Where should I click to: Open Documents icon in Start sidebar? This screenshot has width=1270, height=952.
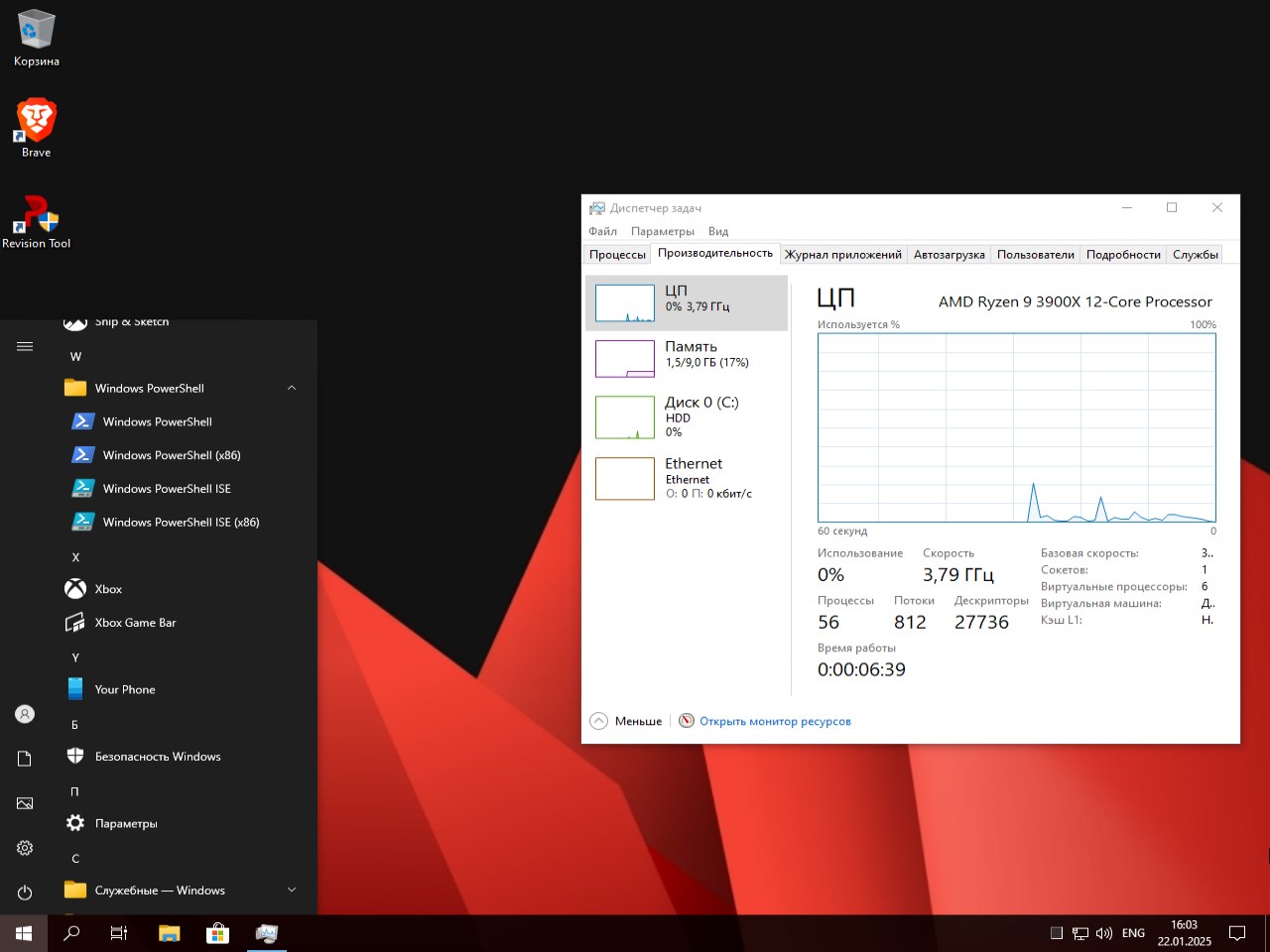(25, 759)
